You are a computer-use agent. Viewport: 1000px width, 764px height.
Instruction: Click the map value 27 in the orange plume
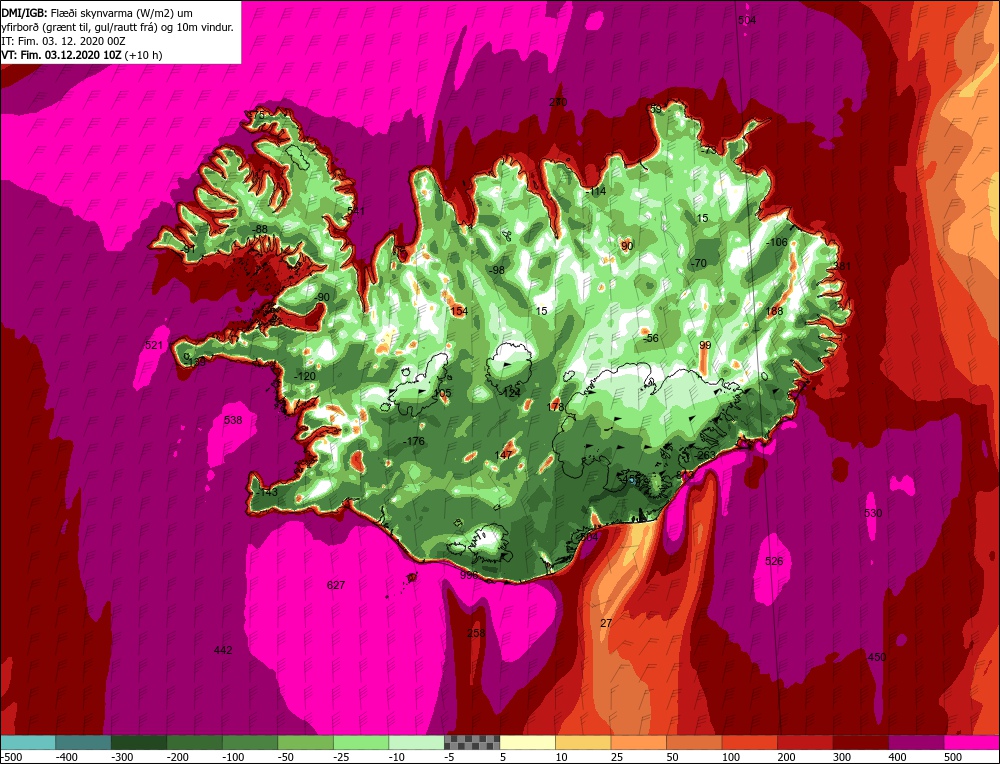606,623
